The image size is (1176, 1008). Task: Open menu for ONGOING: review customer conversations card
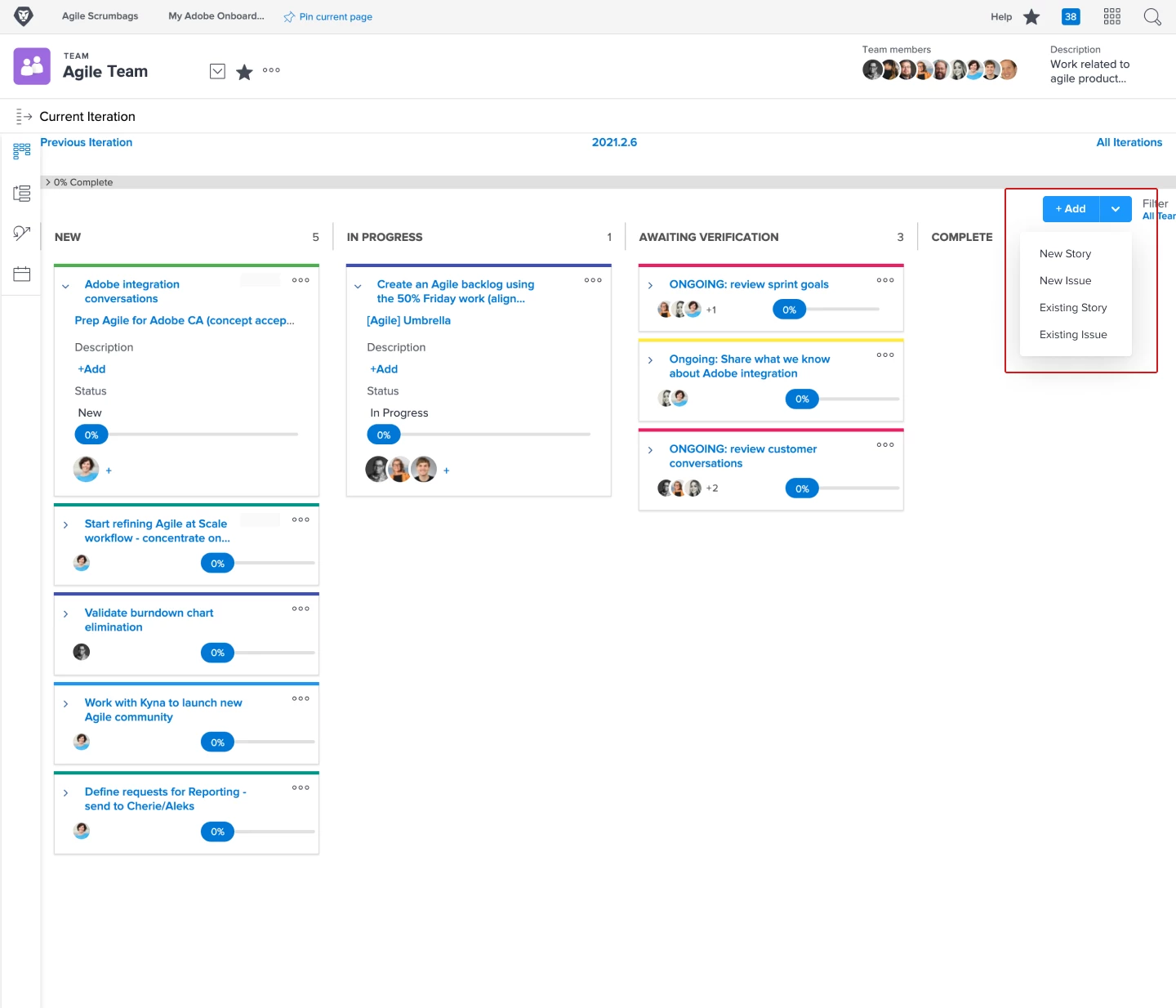coord(885,445)
